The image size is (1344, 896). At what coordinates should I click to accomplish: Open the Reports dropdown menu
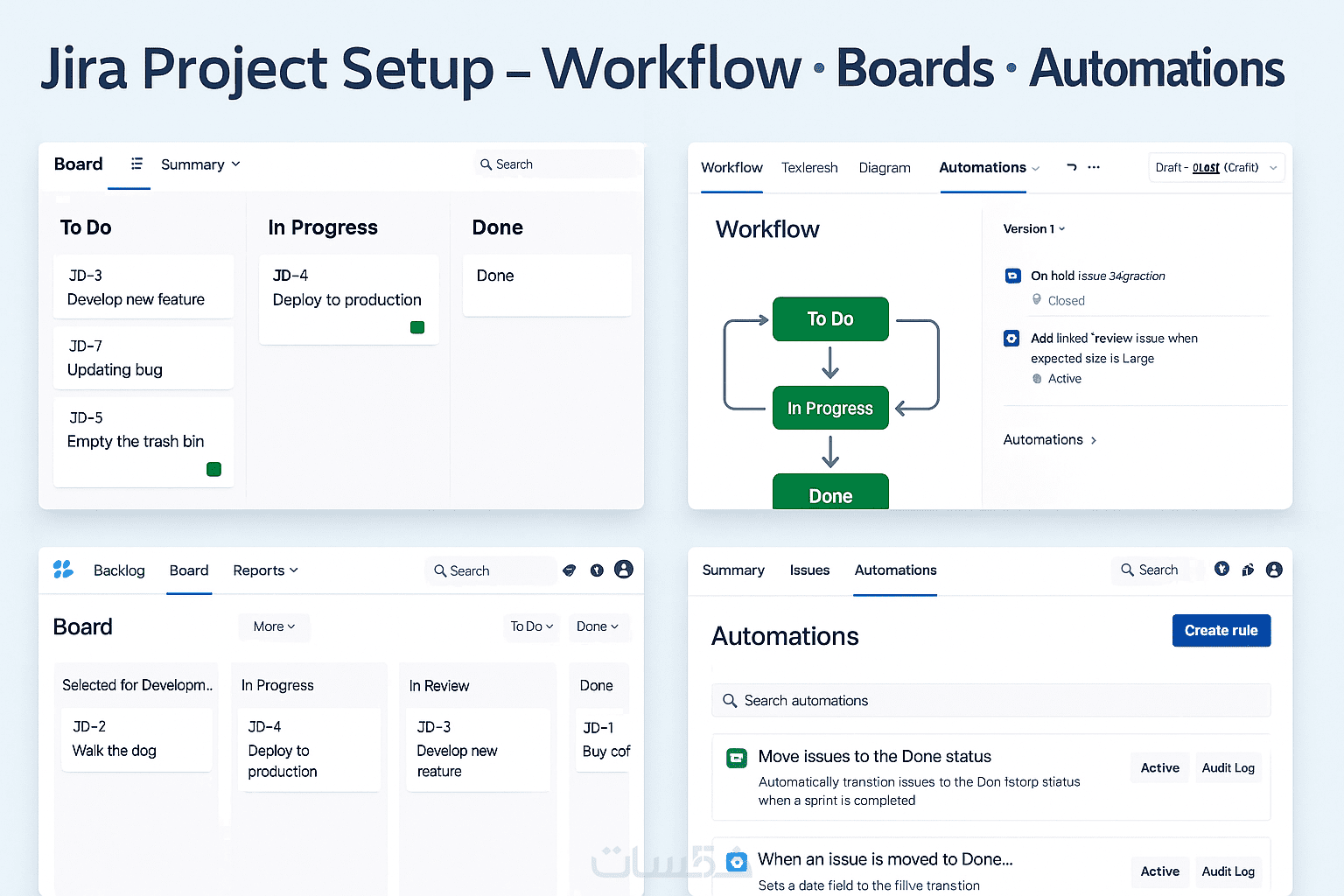tap(265, 570)
